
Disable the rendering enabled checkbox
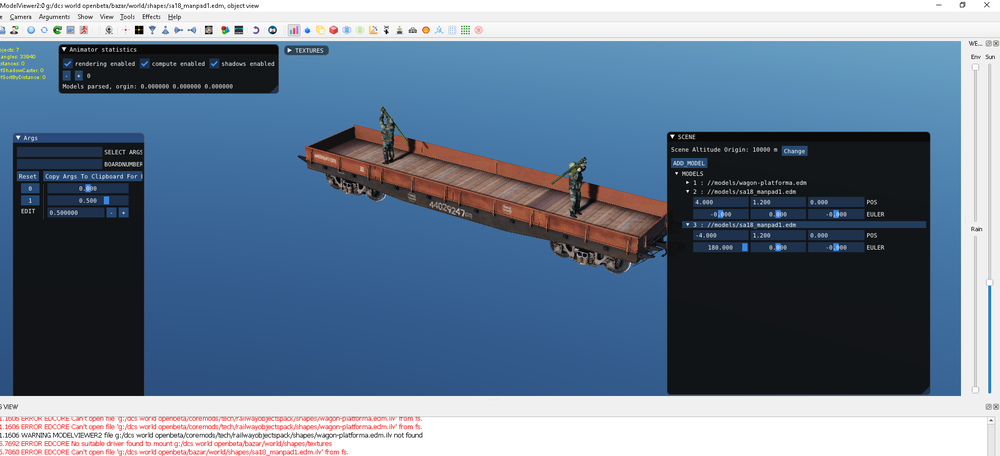click(x=68, y=63)
